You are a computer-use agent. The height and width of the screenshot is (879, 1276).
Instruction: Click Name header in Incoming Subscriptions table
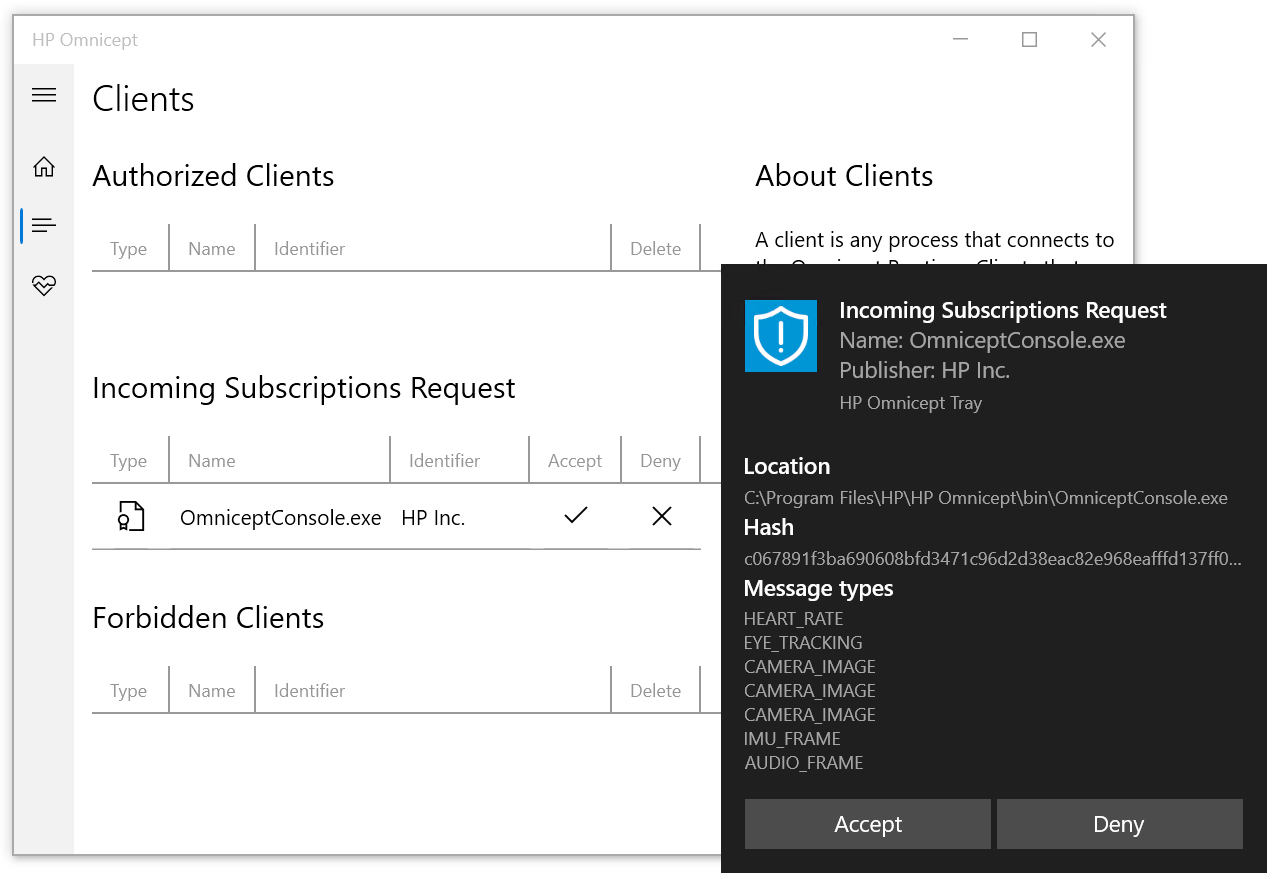point(212,461)
